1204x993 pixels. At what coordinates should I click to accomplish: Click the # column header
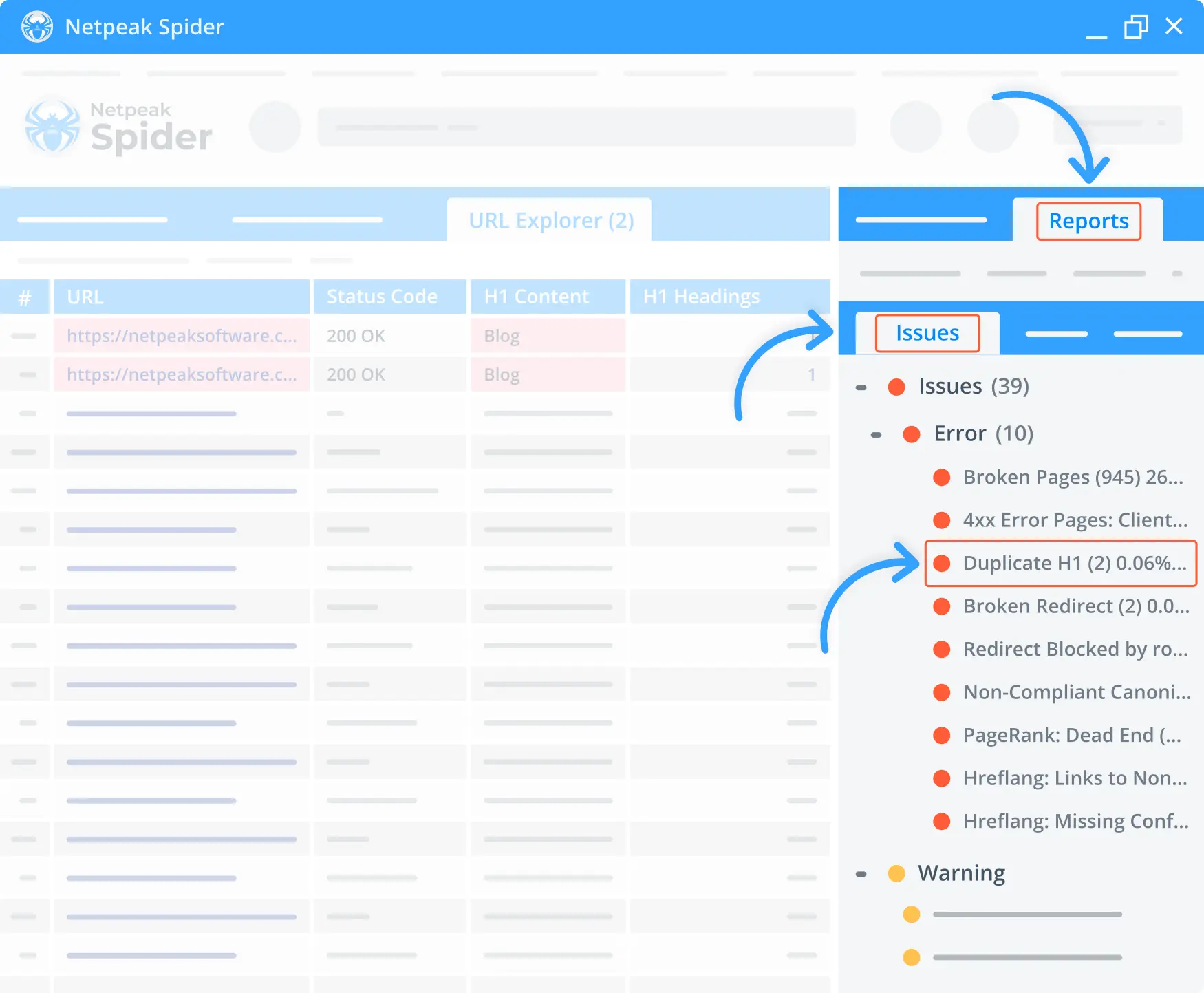(25, 297)
